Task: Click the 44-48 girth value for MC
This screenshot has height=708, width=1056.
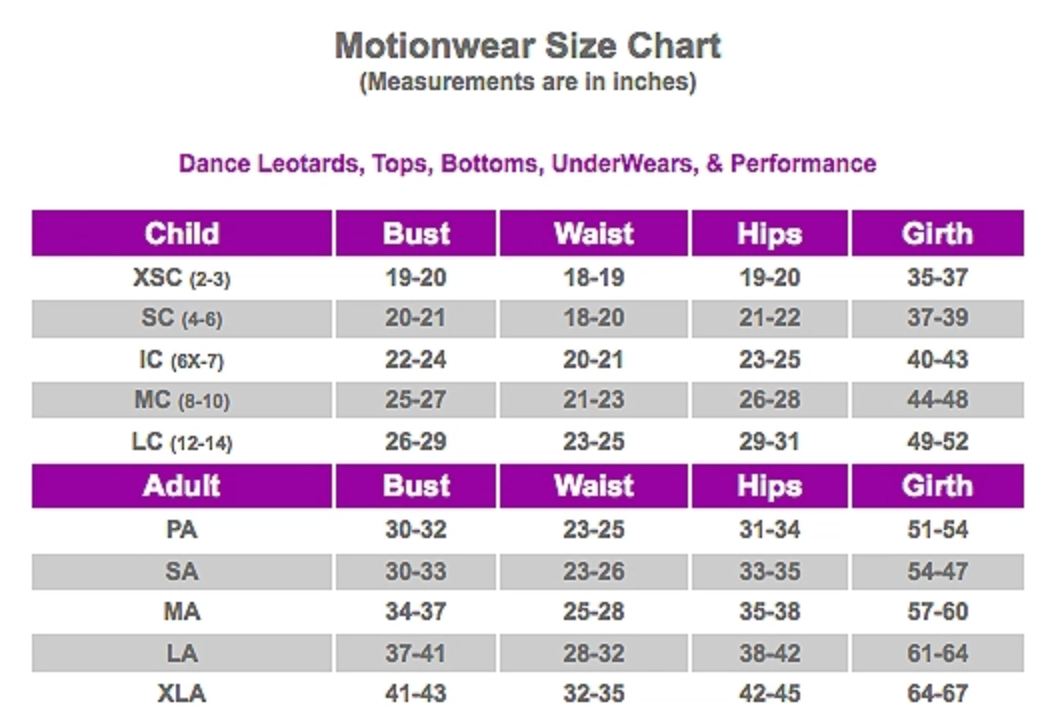Action: coord(937,400)
